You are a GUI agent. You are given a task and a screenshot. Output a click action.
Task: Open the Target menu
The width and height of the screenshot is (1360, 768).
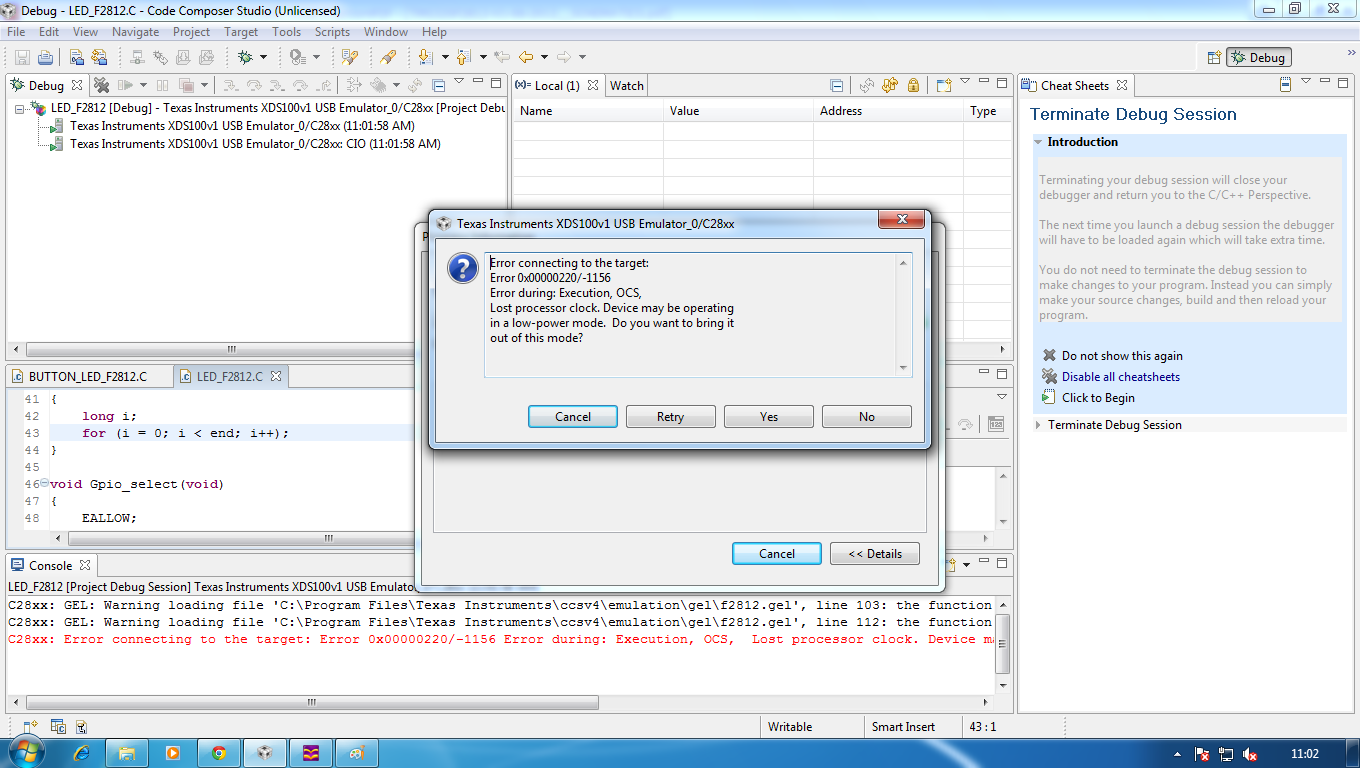[240, 31]
